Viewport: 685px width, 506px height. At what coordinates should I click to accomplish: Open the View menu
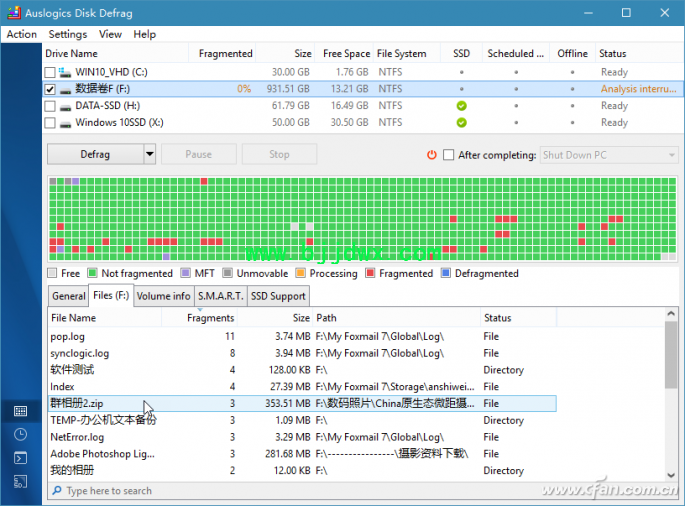110,34
